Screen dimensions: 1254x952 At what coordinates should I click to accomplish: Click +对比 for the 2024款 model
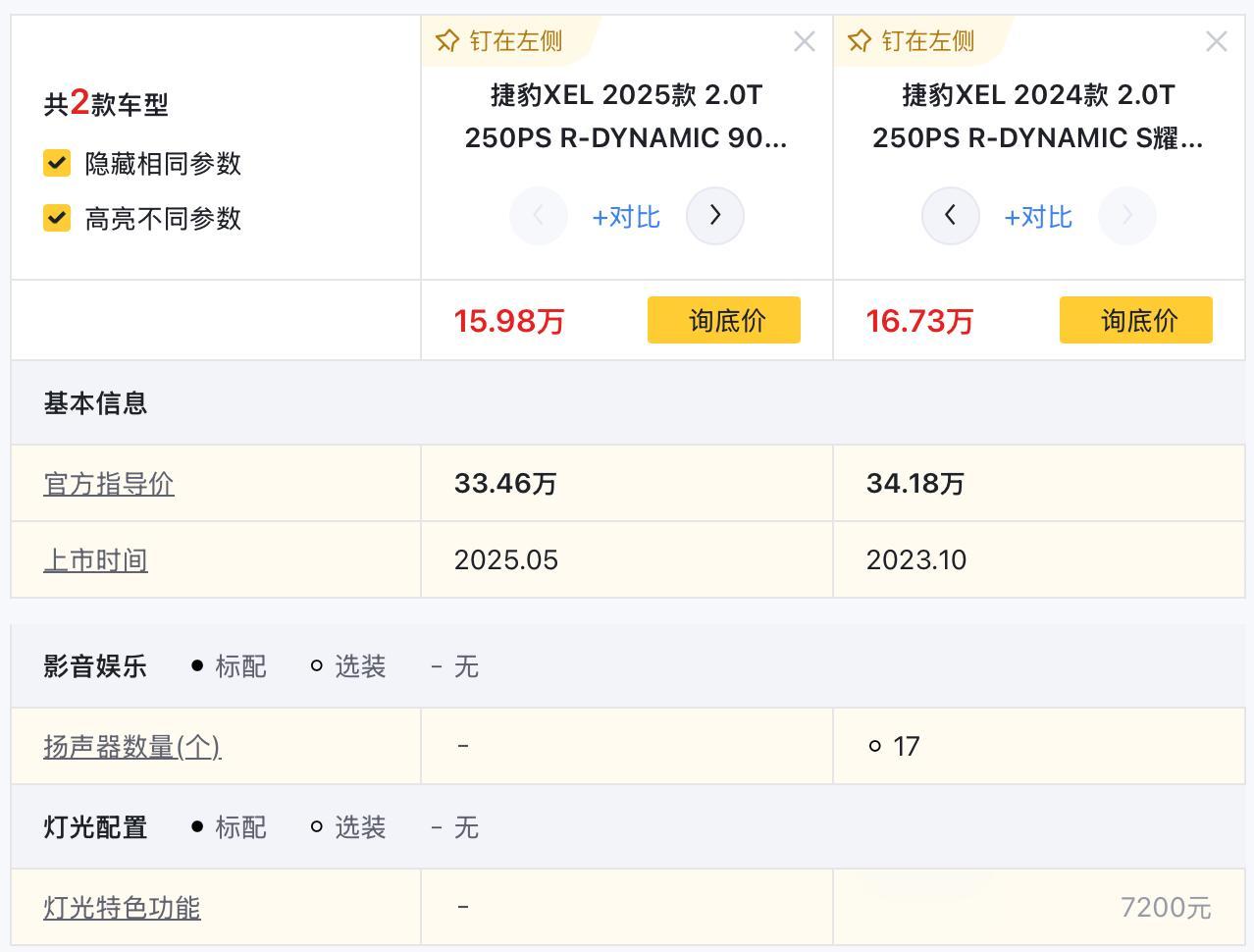[x=1038, y=217]
